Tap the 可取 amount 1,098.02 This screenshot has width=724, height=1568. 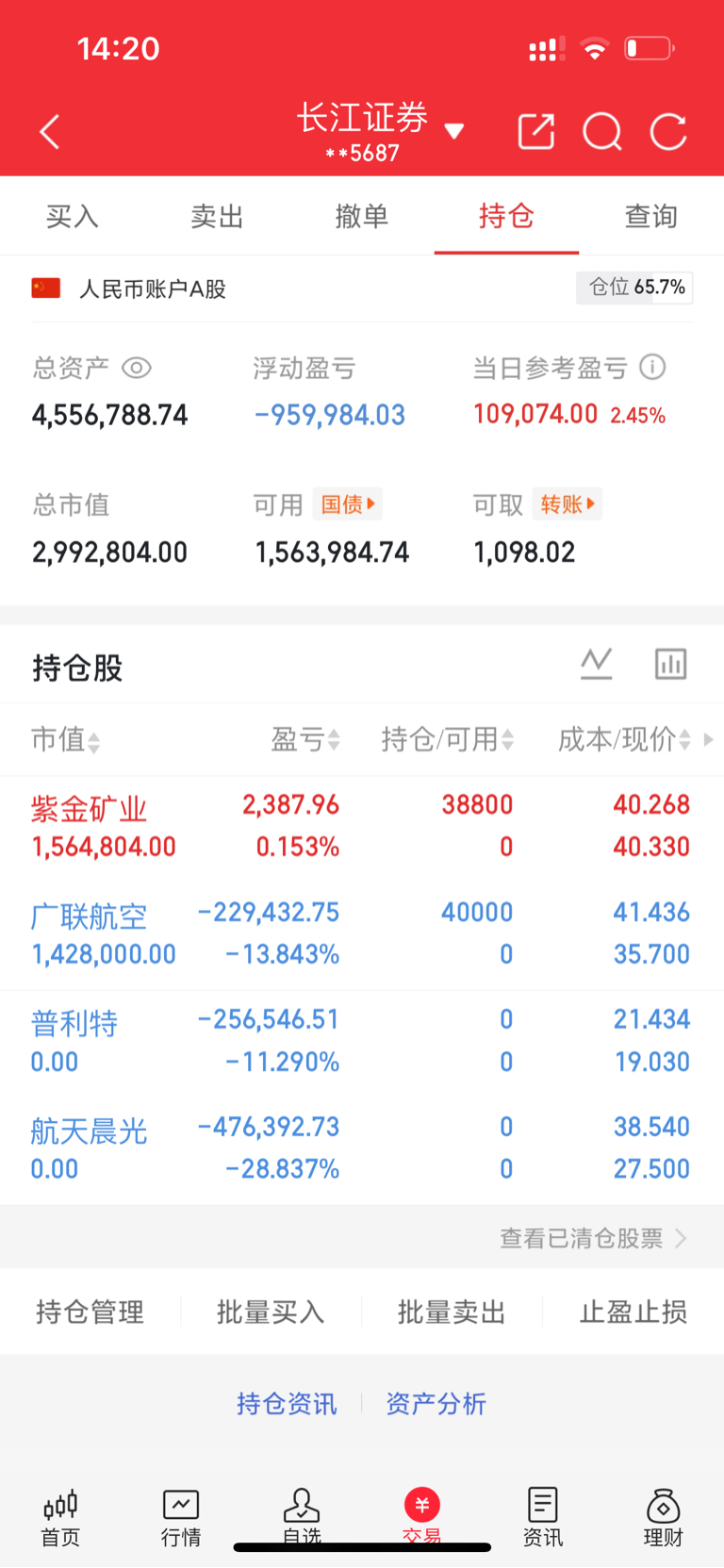(x=524, y=552)
